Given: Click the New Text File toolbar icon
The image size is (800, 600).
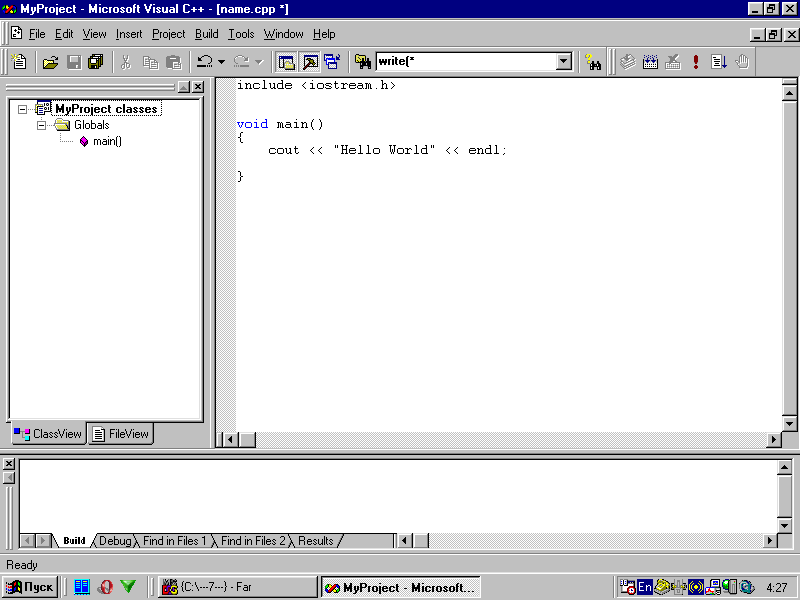Looking at the screenshot, I should [19, 62].
